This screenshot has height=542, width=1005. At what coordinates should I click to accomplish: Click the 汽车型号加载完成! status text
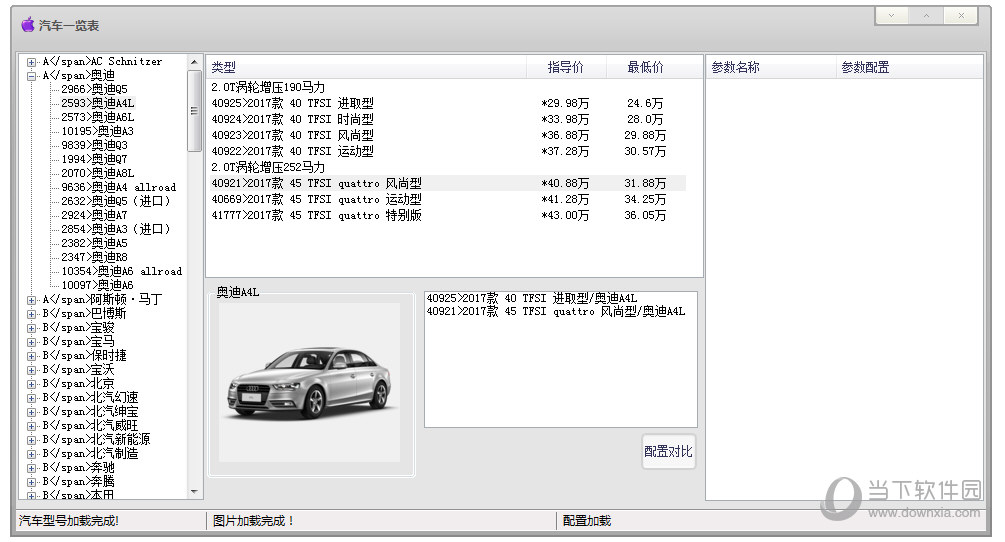tap(69, 521)
